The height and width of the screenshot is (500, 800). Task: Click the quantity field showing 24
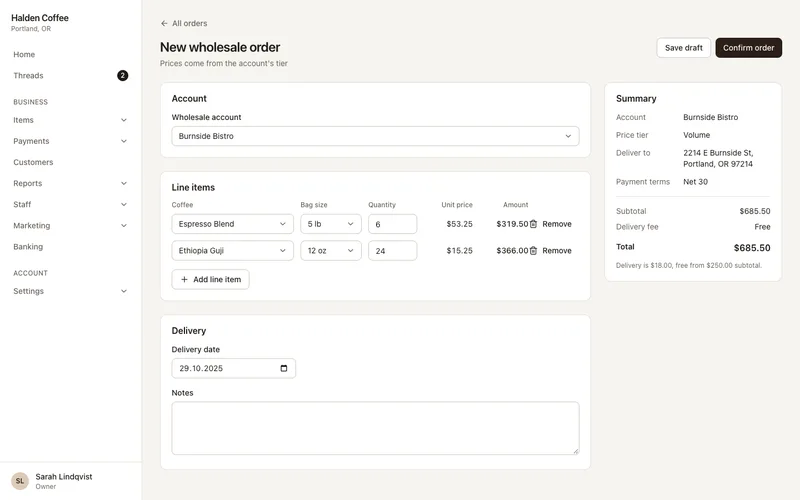(x=392, y=251)
